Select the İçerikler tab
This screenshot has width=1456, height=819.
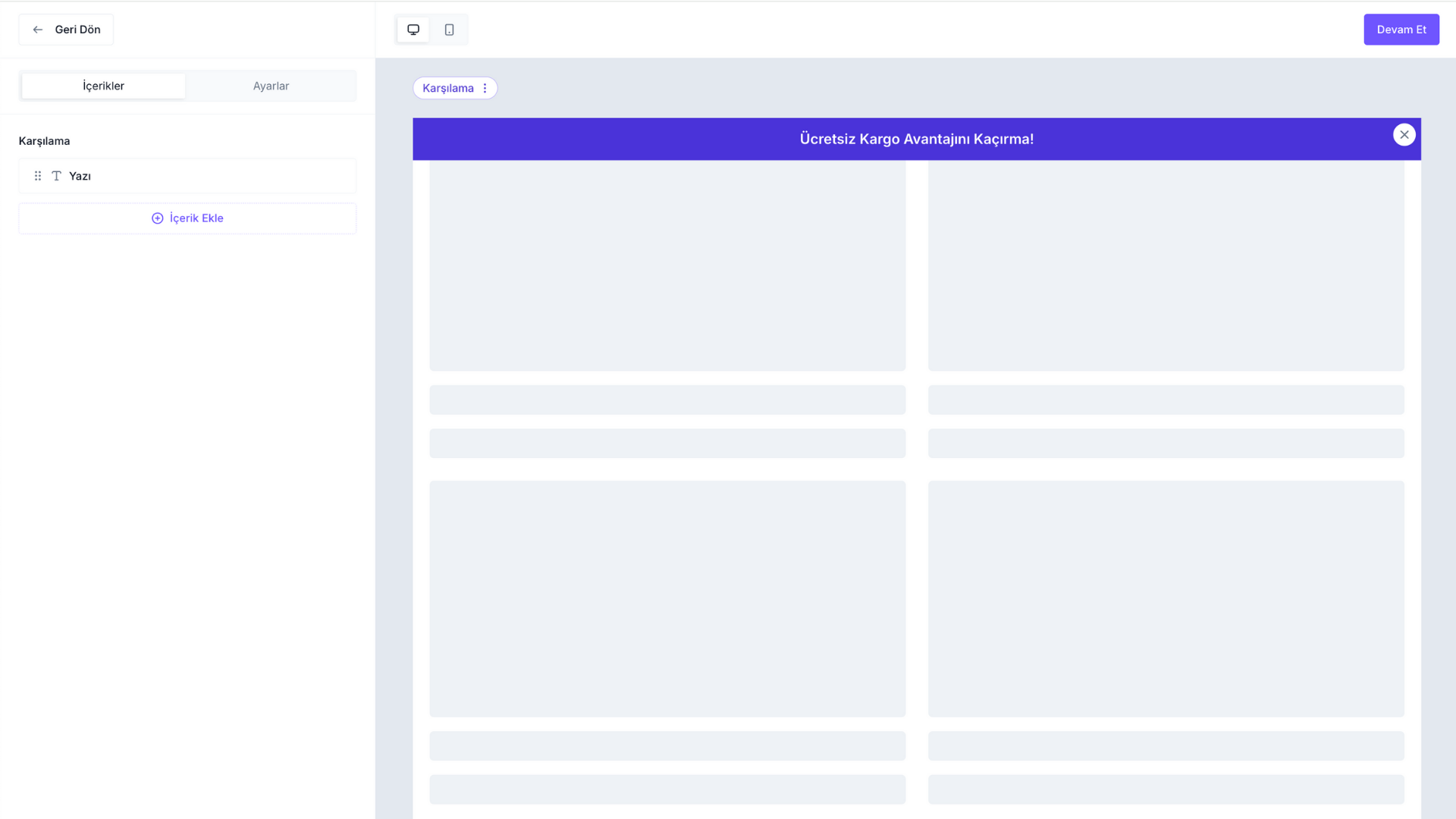click(x=103, y=86)
